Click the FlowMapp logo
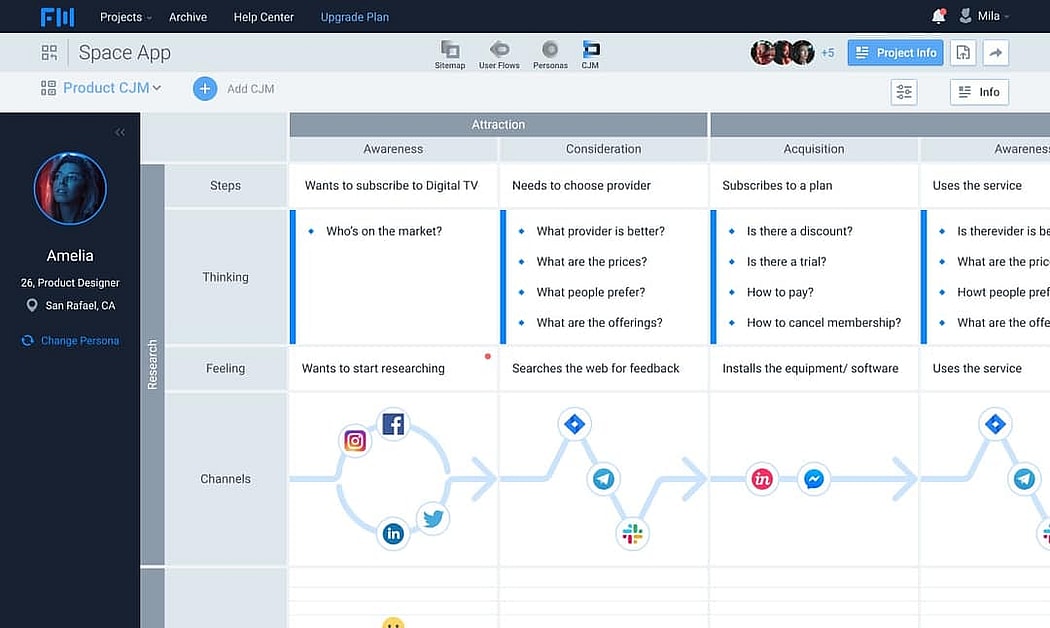 click(57, 17)
